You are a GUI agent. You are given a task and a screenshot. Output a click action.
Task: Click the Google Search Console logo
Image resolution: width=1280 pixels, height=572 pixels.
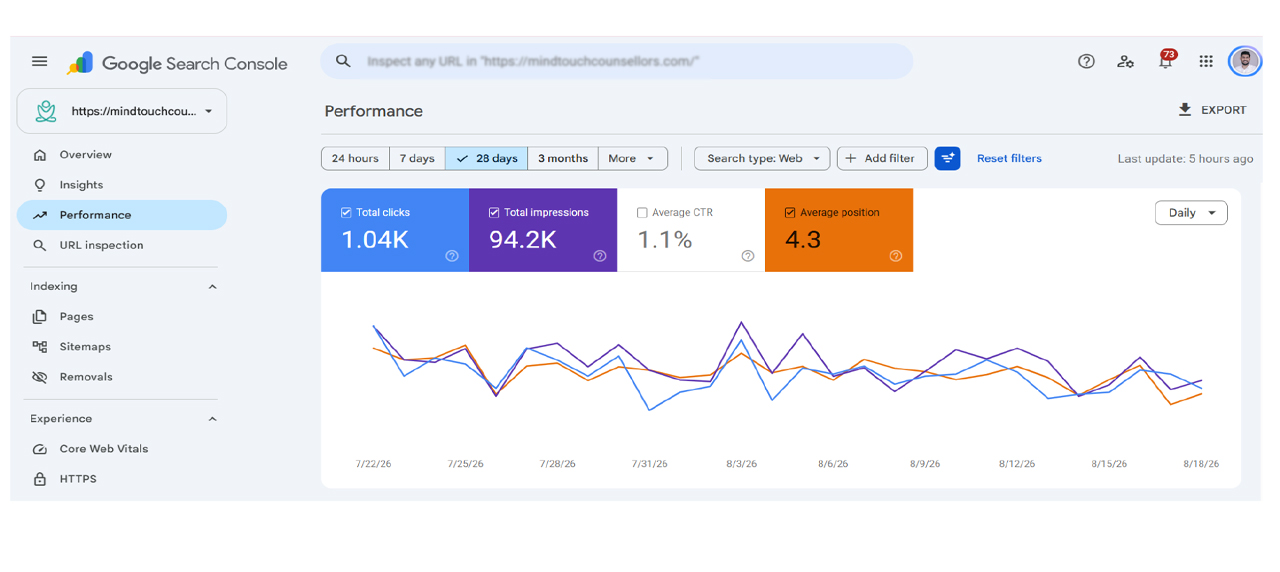tap(177, 63)
